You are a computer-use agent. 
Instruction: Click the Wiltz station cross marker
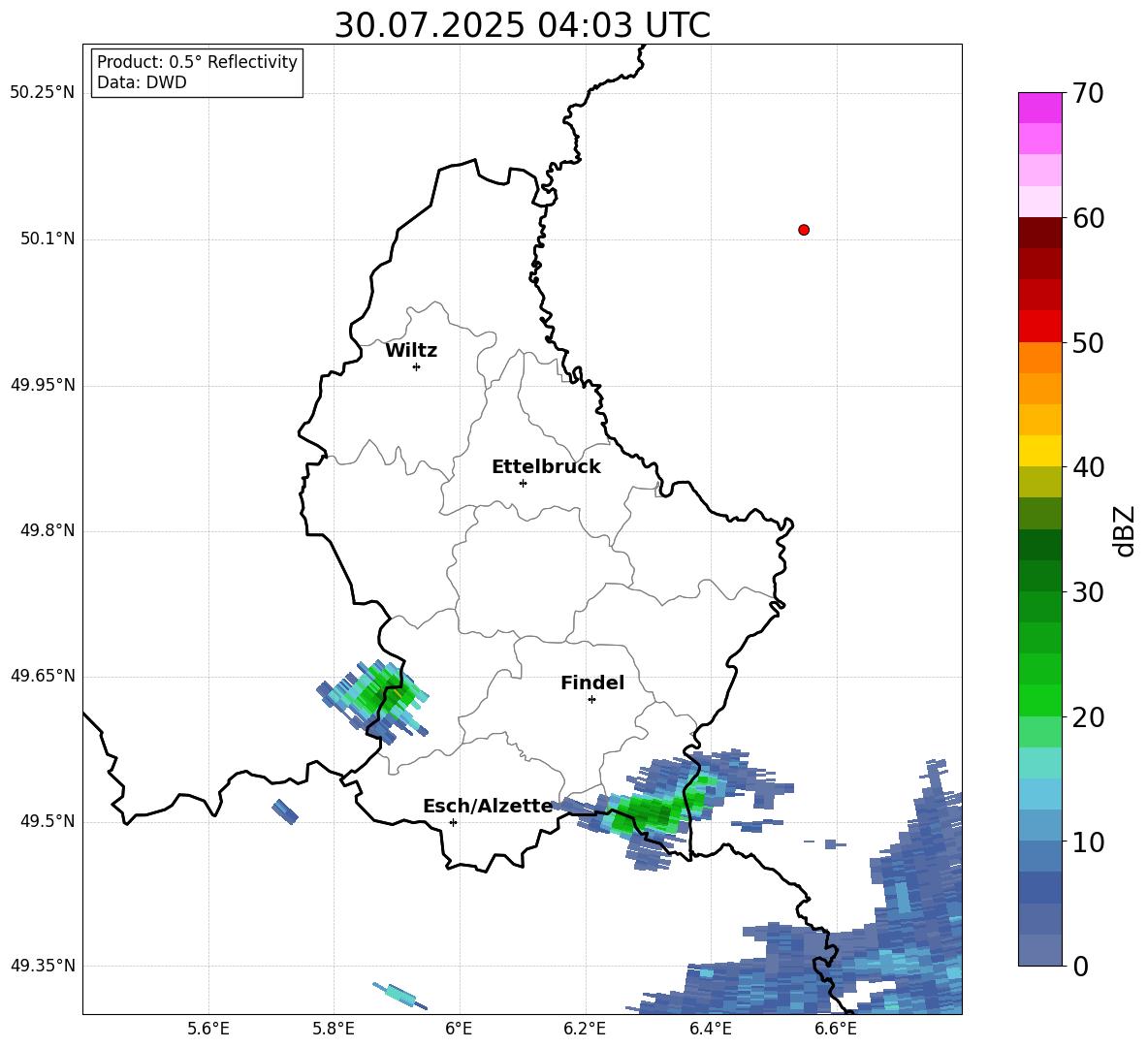tap(417, 366)
